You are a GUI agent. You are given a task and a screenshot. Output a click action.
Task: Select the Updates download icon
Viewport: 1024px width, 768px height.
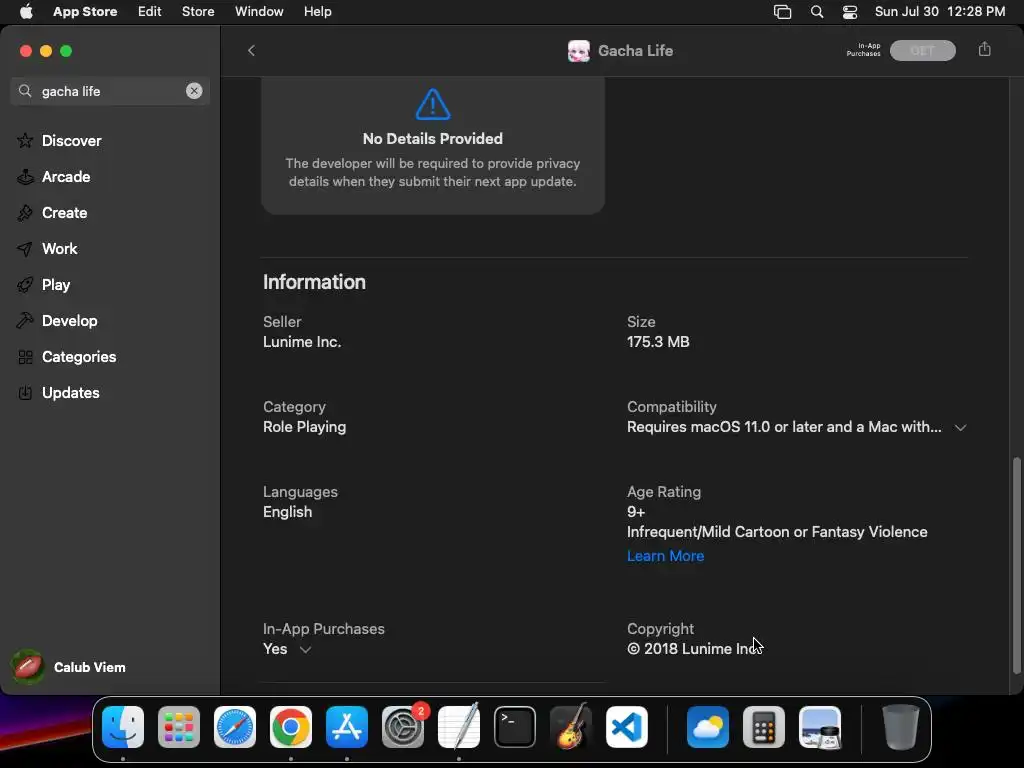point(25,392)
